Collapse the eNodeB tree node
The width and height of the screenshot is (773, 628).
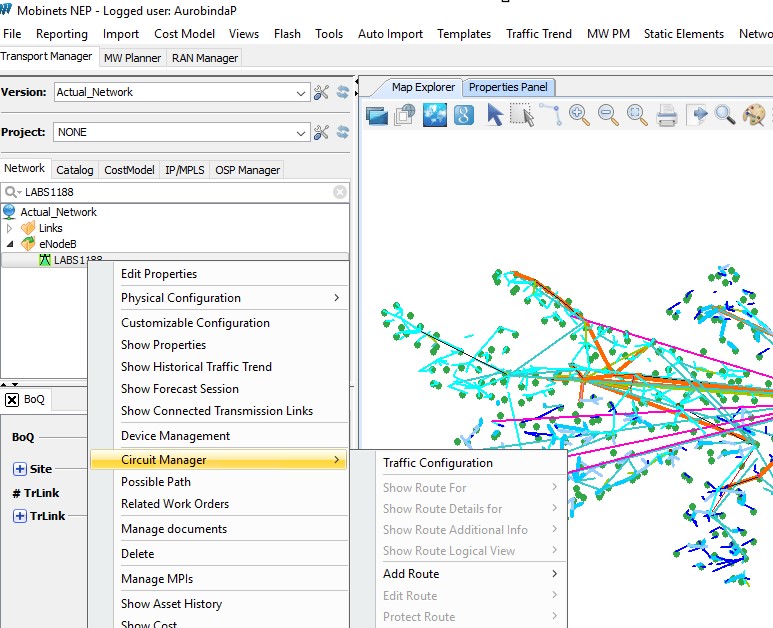point(10,244)
